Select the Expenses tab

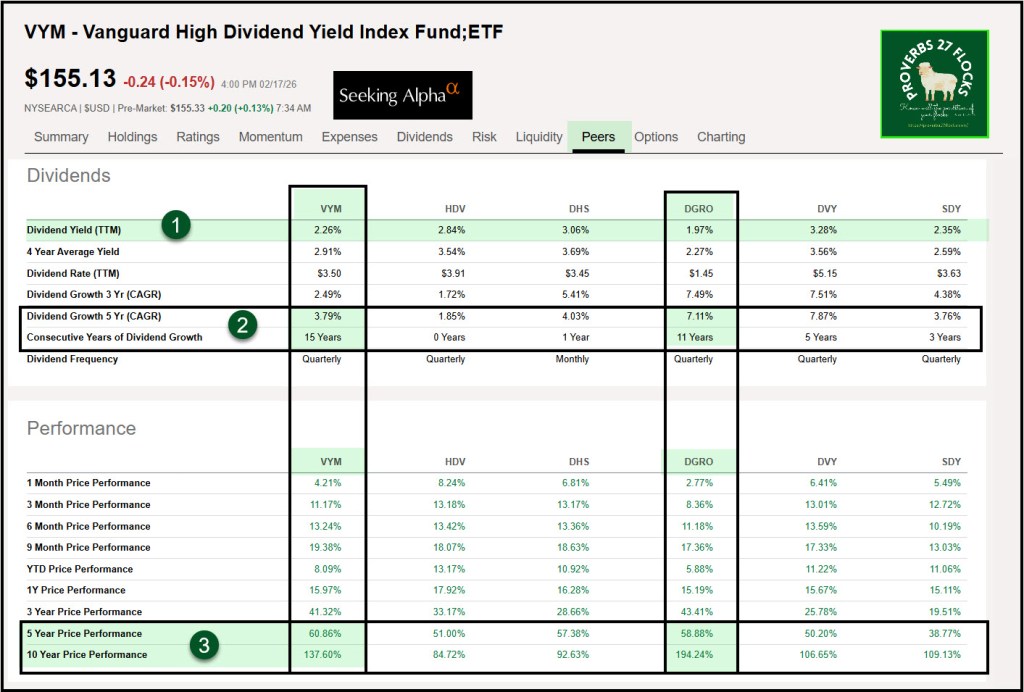[349, 137]
